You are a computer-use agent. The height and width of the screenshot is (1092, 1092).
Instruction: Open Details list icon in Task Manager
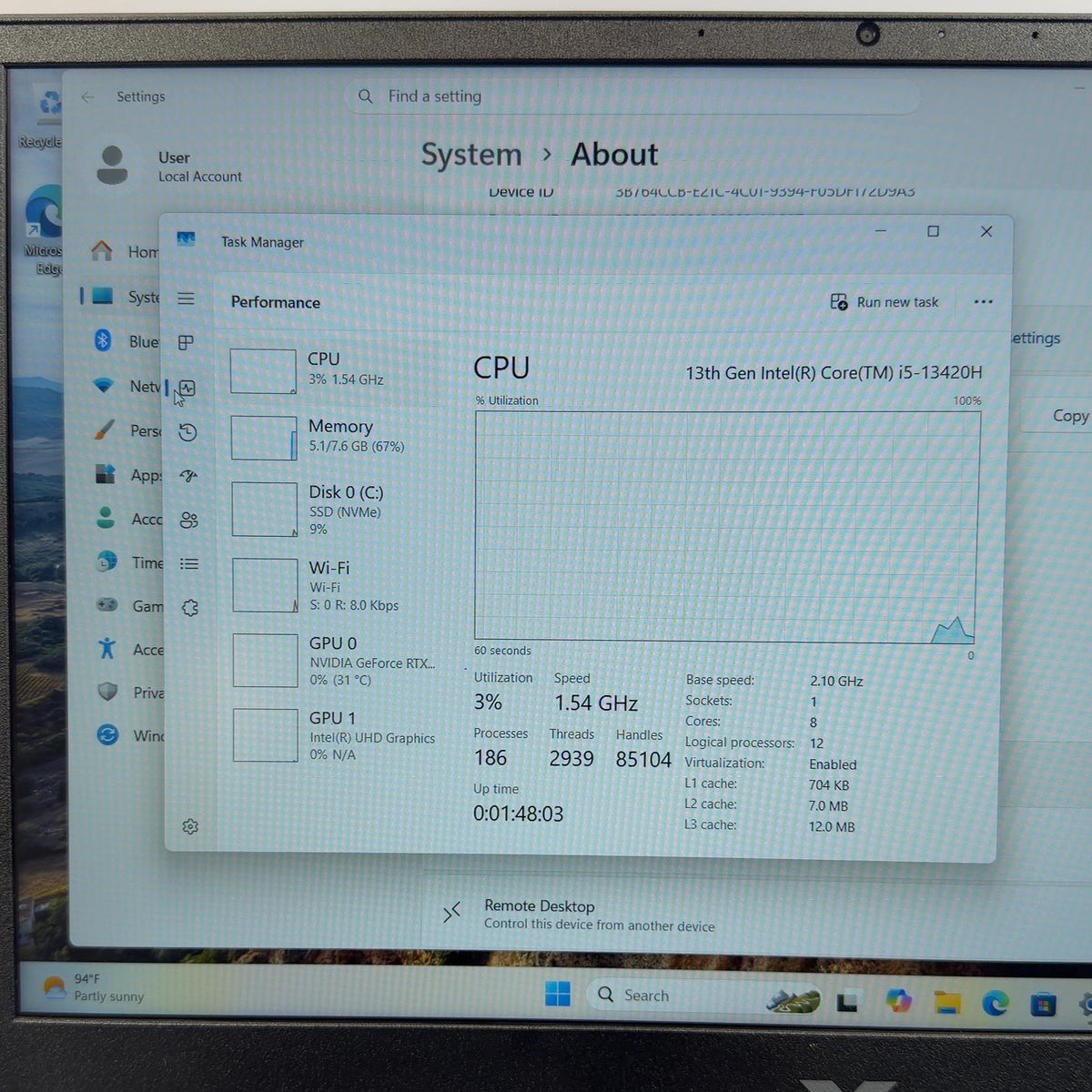[189, 564]
